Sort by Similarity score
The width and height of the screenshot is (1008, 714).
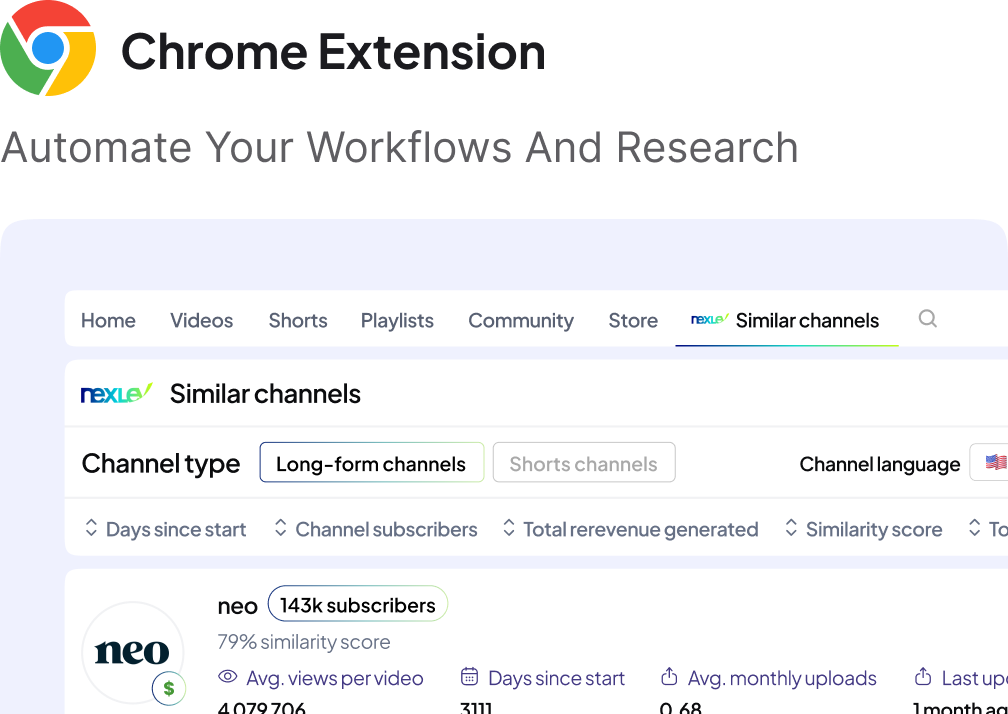[863, 529]
